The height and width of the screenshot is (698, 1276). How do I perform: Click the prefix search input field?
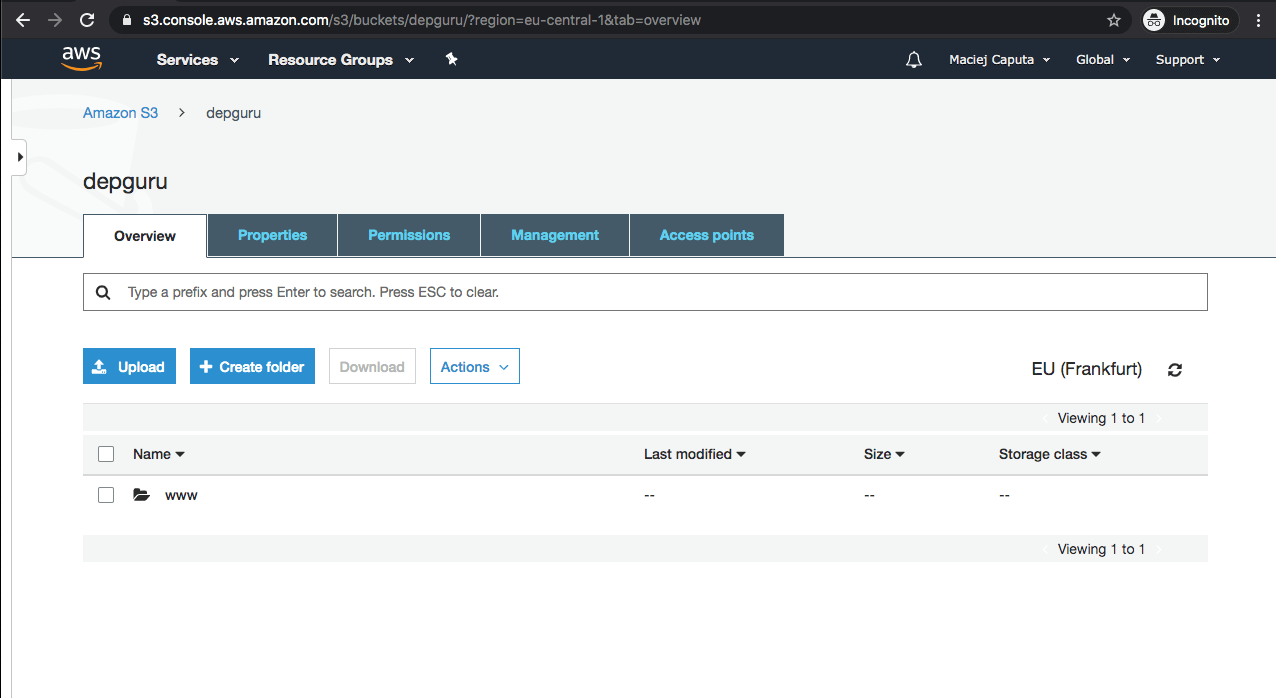(x=660, y=292)
